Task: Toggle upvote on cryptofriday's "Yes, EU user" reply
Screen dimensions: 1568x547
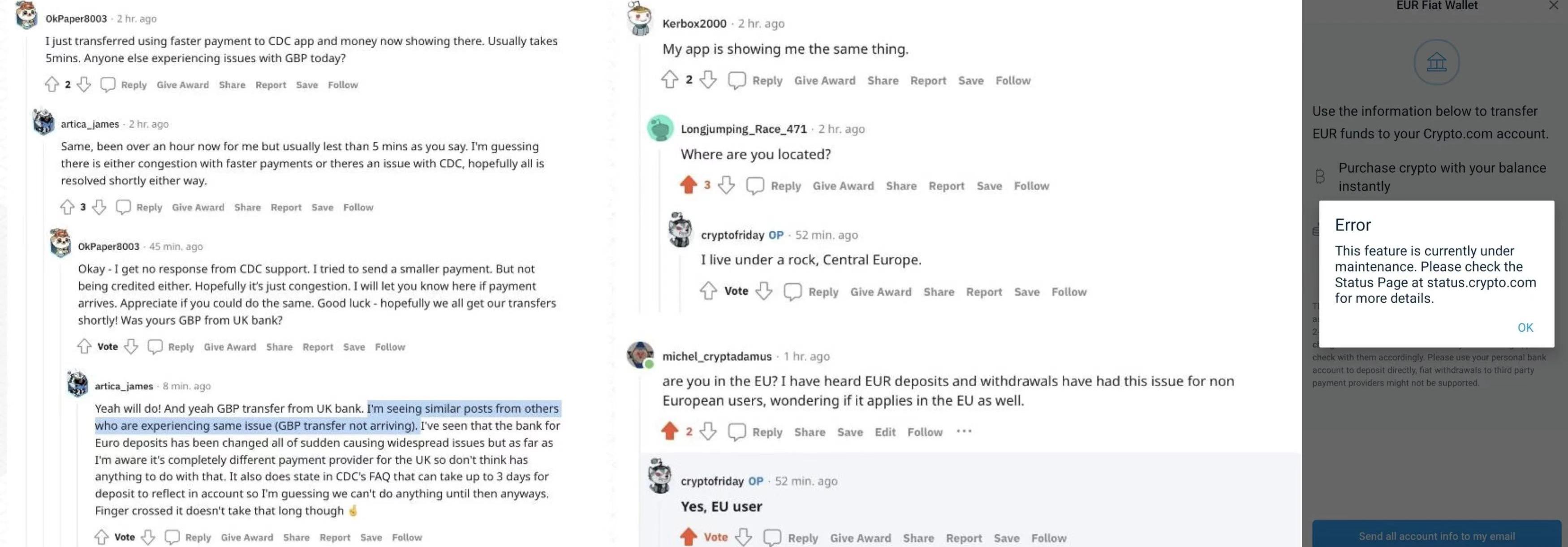Action: (689, 537)
